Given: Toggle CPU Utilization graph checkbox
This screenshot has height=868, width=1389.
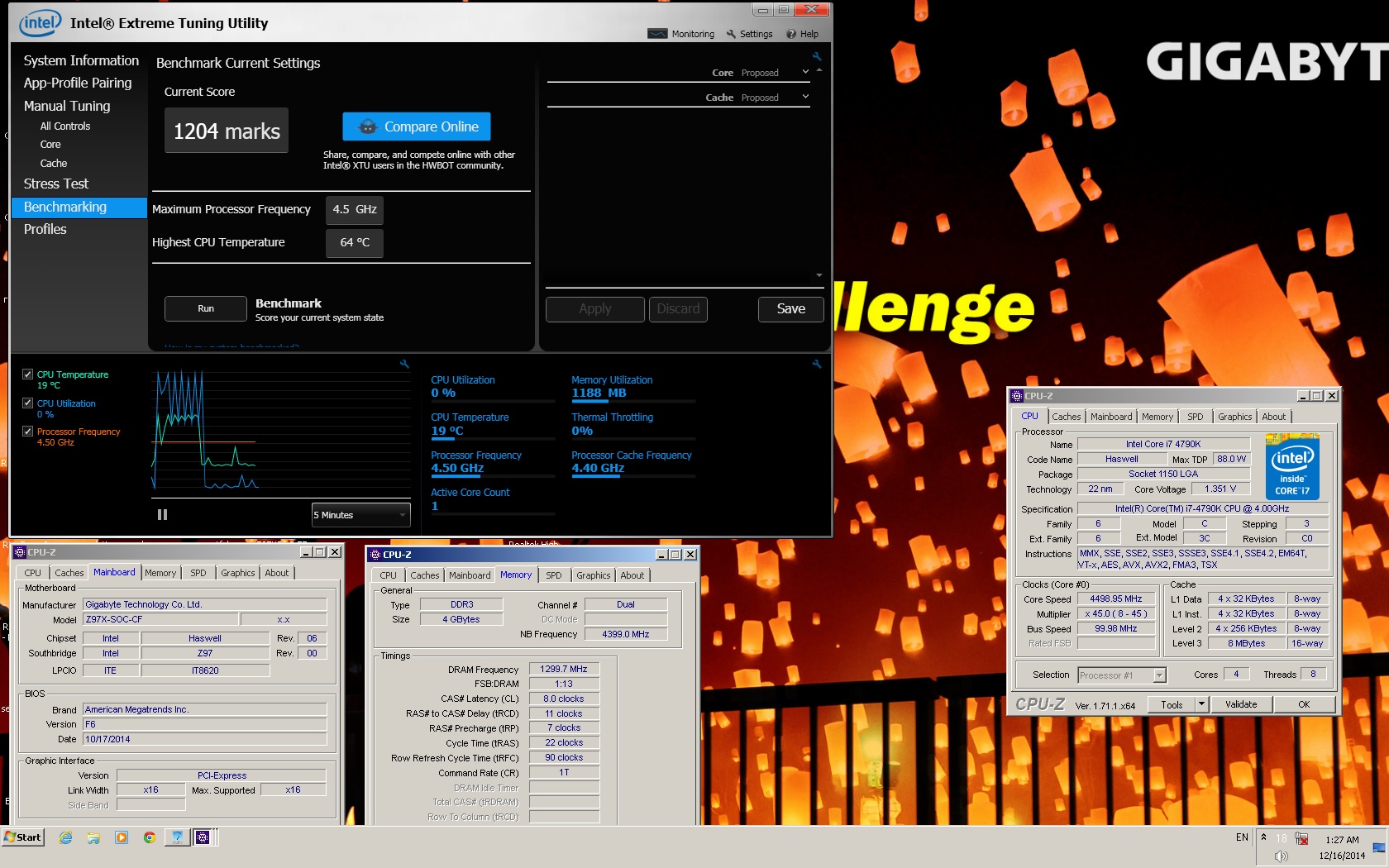Looking at the screenshot, I should pyautogui.click(x=27, y=403).
